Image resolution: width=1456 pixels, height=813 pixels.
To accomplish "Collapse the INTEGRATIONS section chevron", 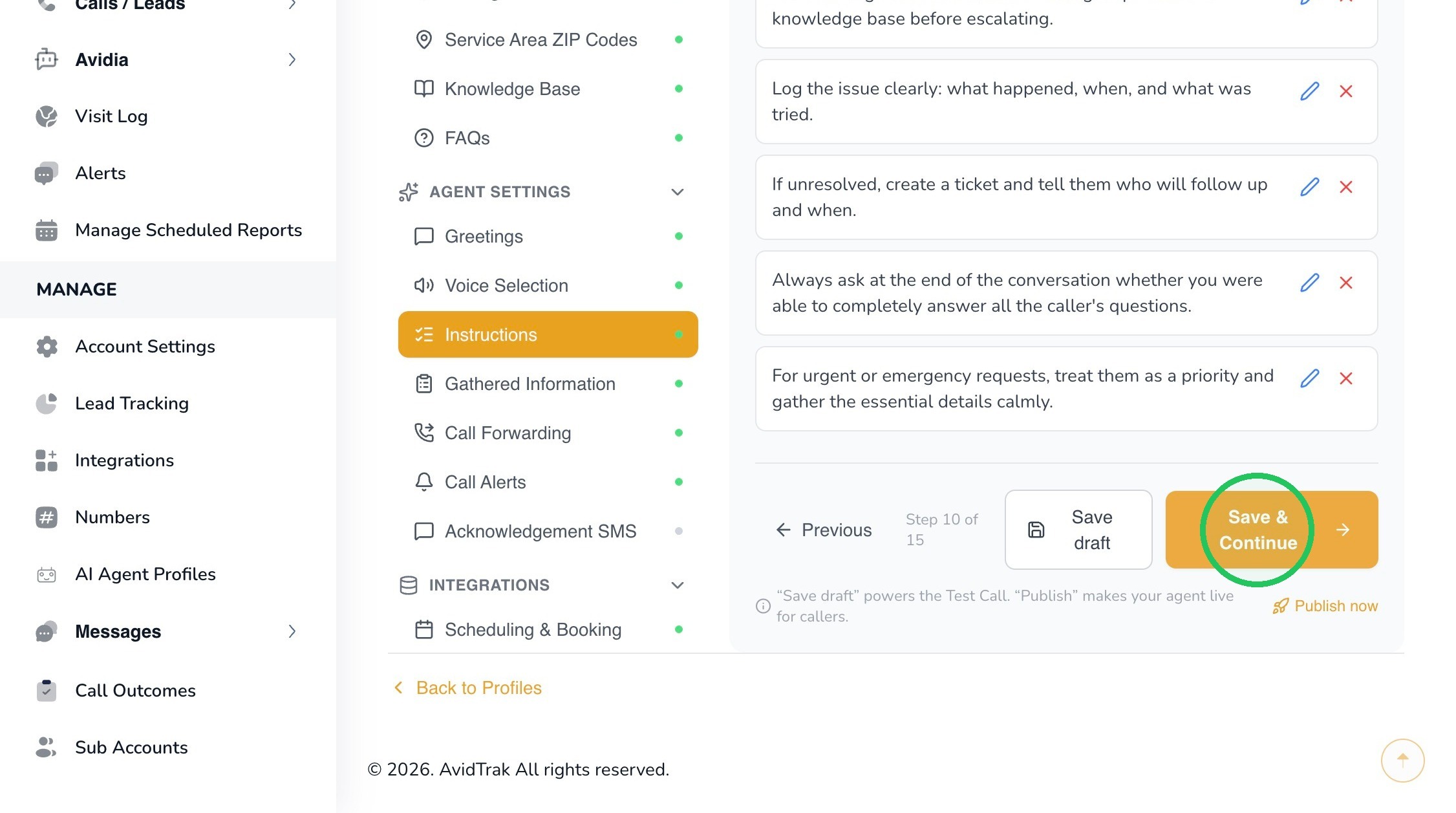I will point(677,585).
